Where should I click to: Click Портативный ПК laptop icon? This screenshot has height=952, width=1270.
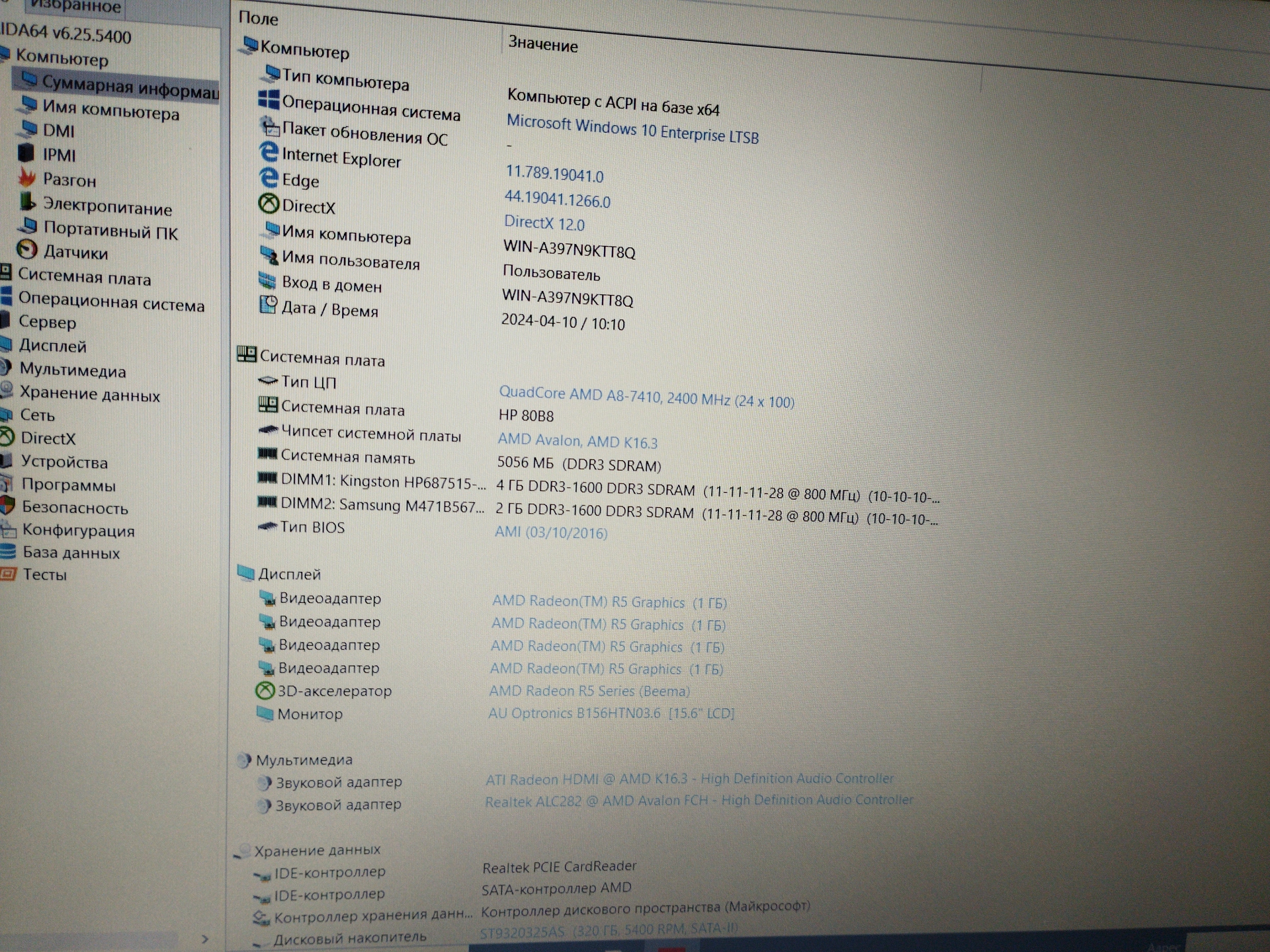pos(28,227)
